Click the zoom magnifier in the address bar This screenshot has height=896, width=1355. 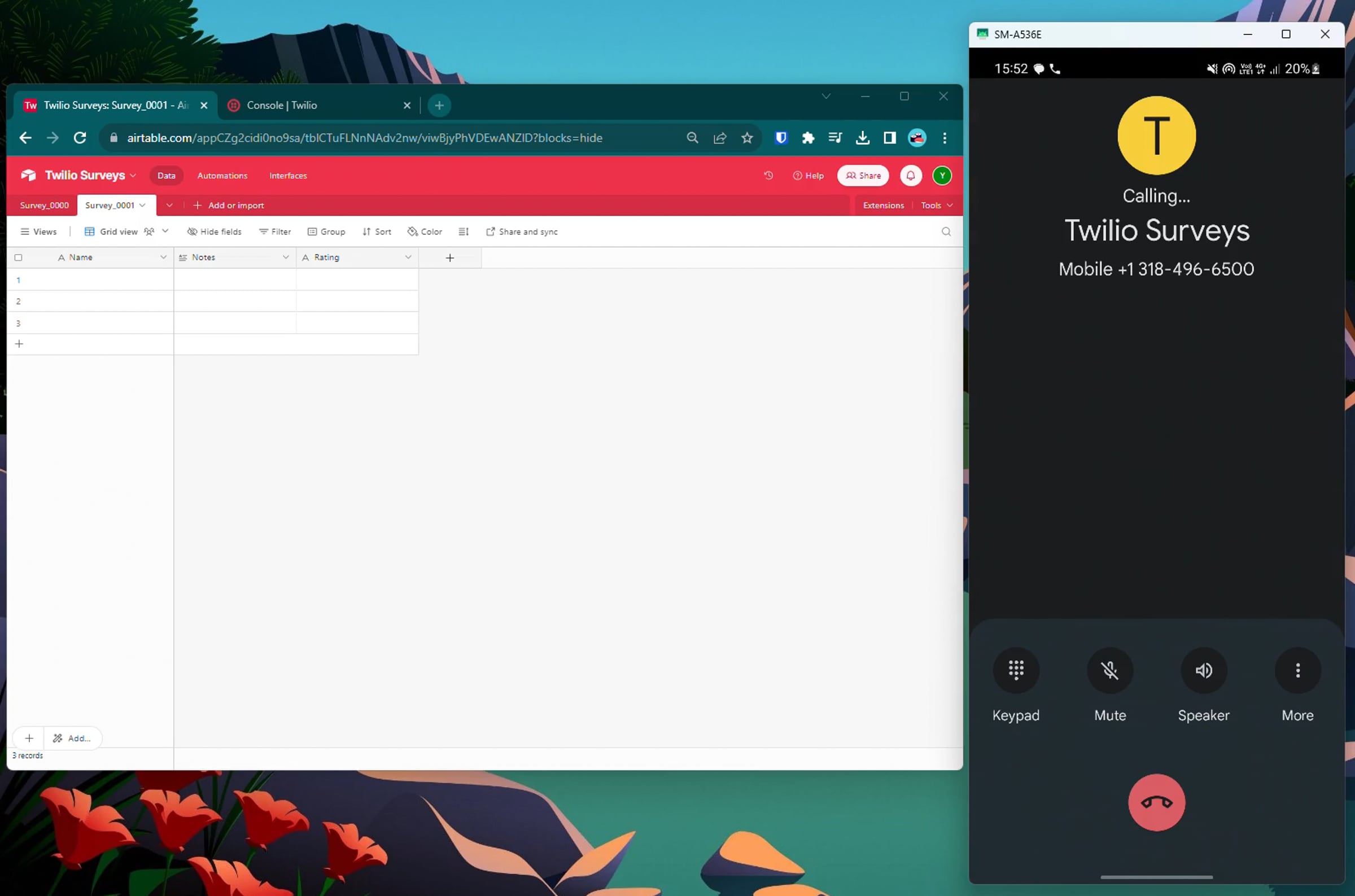coord(692,138)
